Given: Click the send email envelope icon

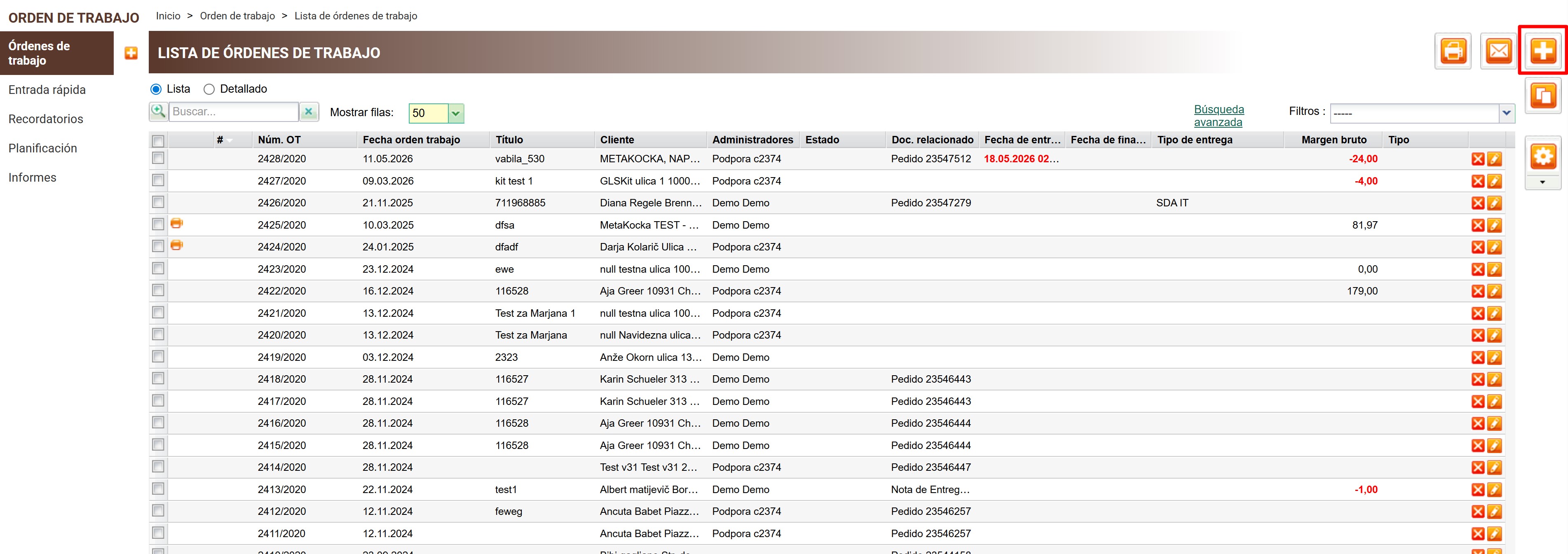Looking at the screenshot, I should (1498, 51).
